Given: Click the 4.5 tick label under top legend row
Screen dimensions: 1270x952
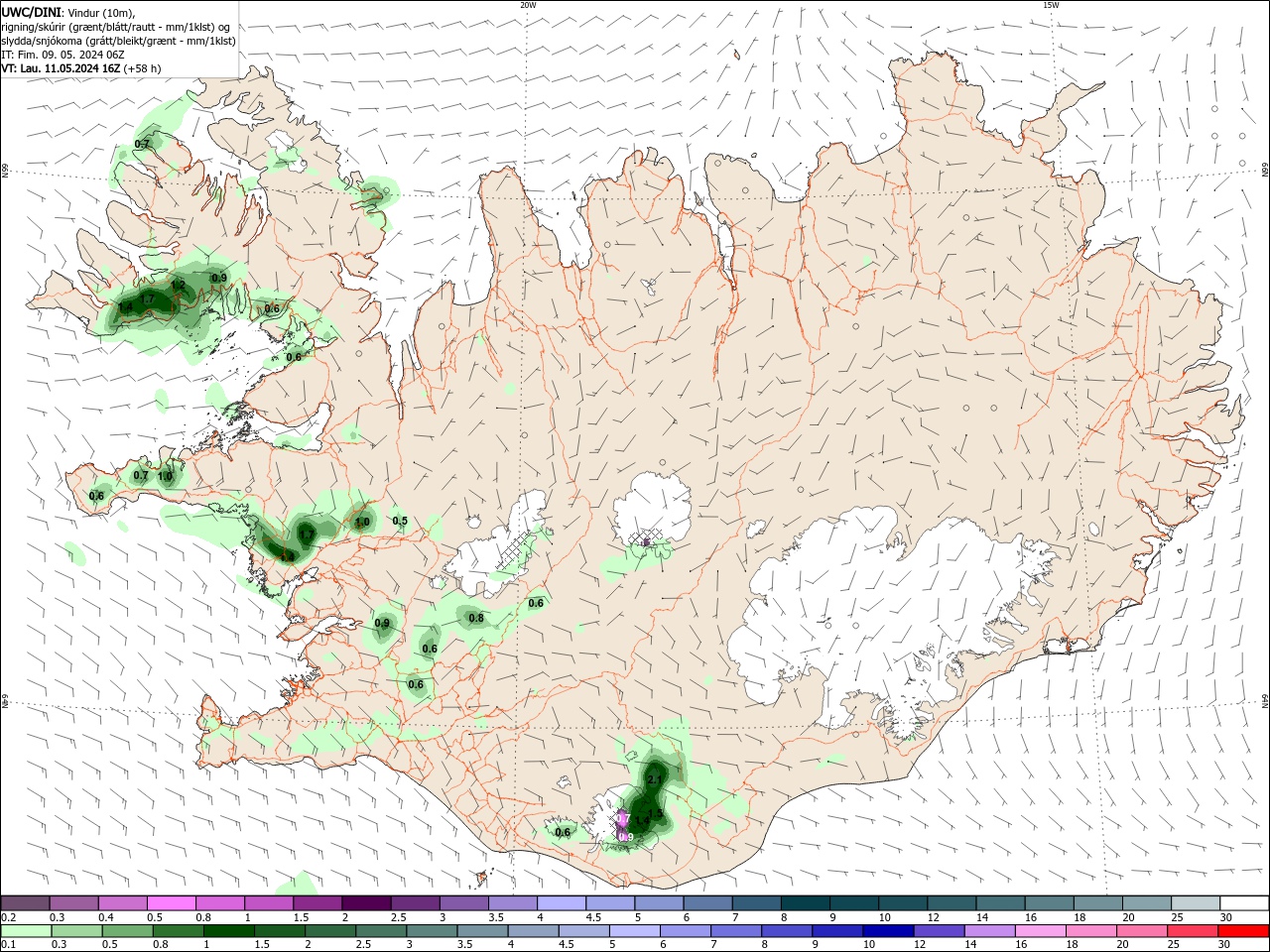Looking at the screenshot, I should click(x=593, y=917).
